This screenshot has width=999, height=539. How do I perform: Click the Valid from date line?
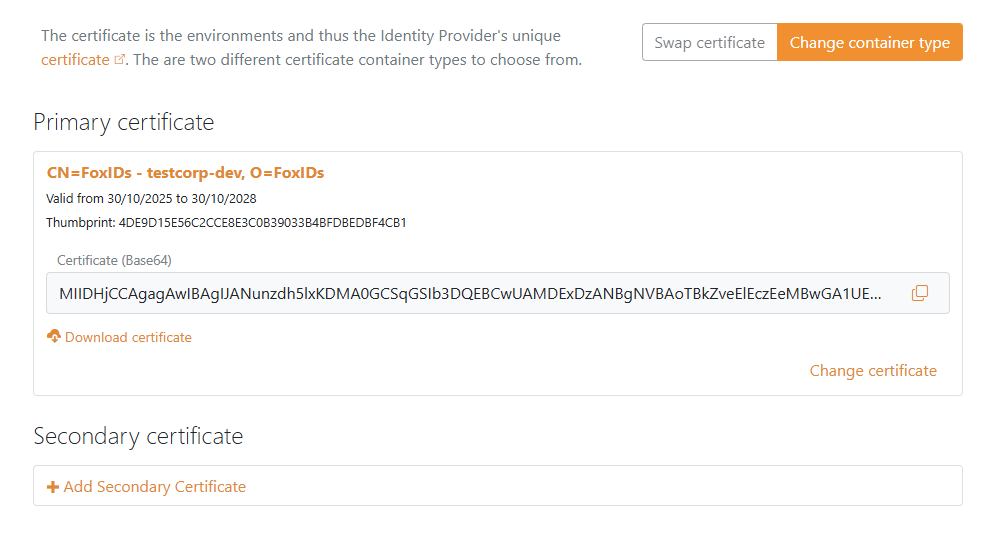click(151, 198)
